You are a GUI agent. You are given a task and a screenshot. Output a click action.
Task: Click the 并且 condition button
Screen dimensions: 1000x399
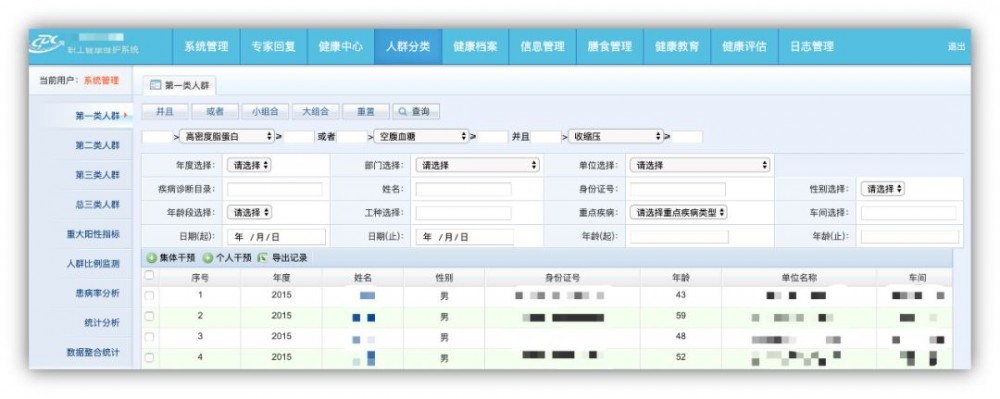point(165,112)
